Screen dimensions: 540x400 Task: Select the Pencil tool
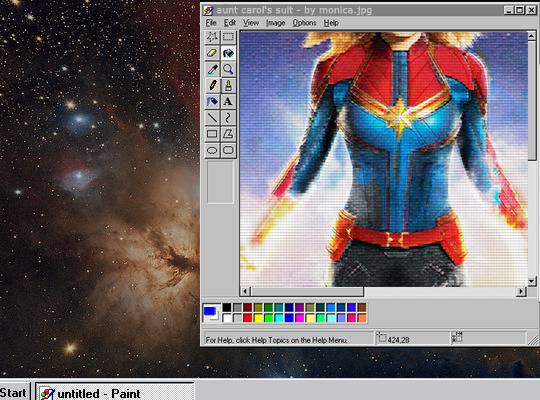tap(212, 85)
